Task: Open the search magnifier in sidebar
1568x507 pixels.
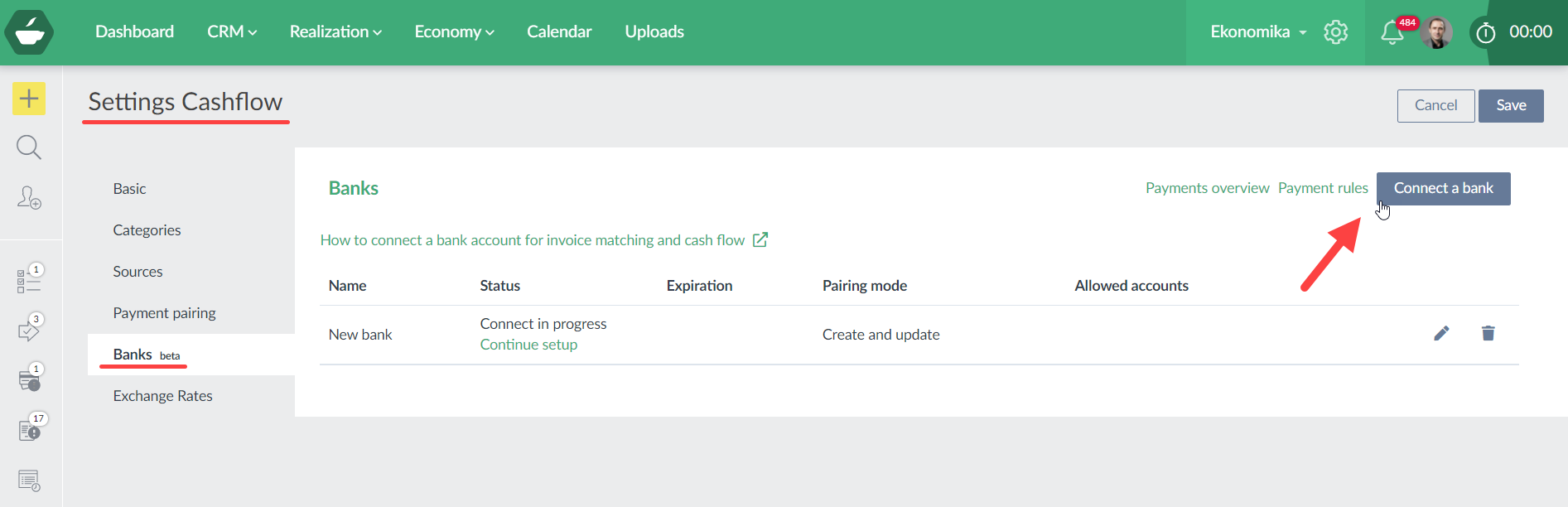Action: coord(29,147)
